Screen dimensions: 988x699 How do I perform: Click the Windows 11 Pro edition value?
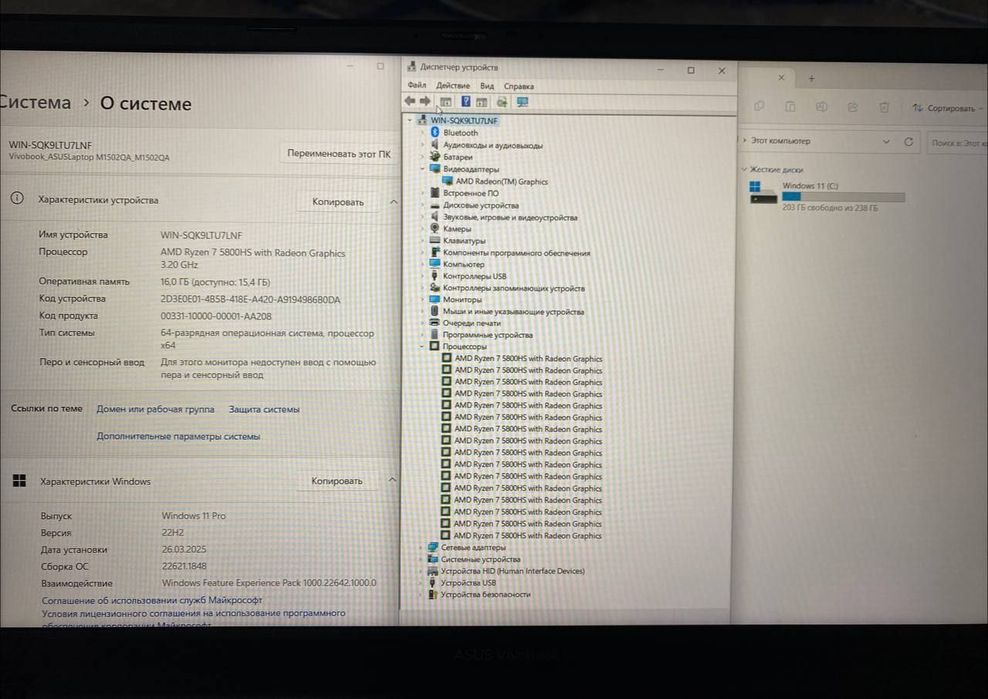point(193,516)
